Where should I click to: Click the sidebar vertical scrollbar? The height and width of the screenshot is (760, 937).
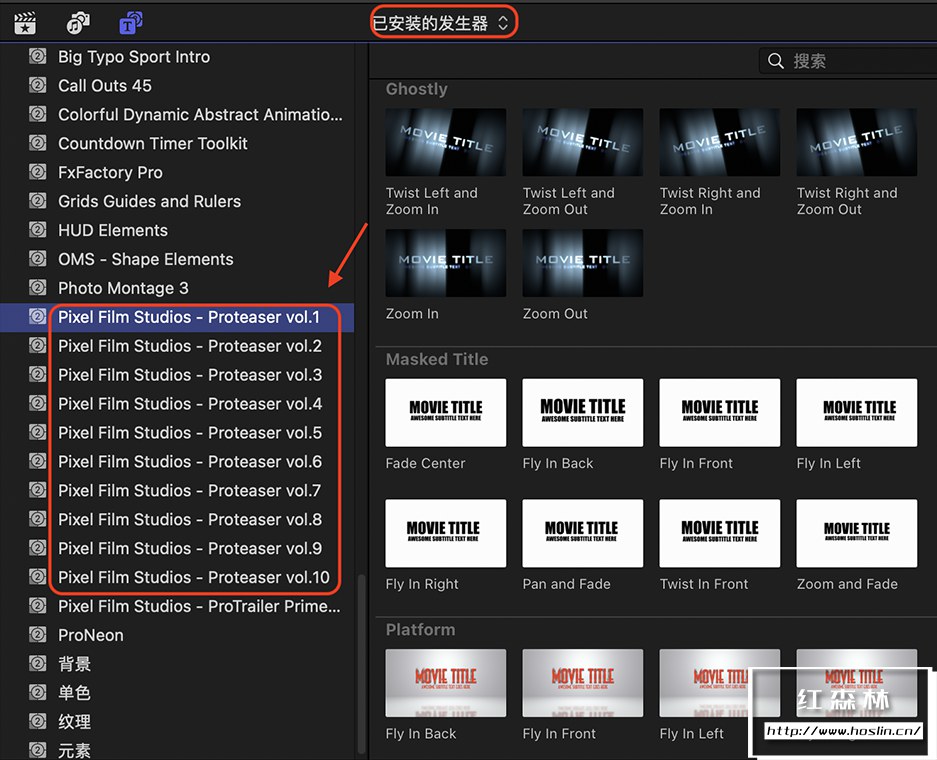361,664
